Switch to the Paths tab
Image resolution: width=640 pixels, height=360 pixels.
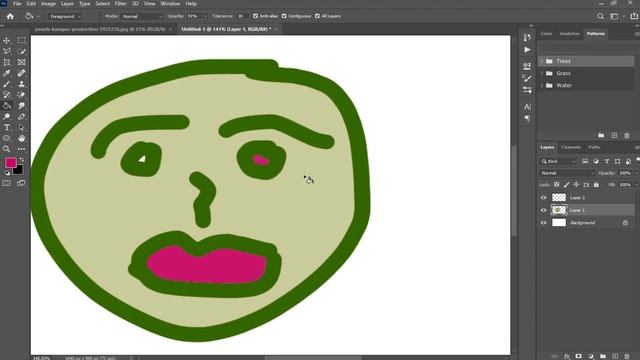[594, 147]
